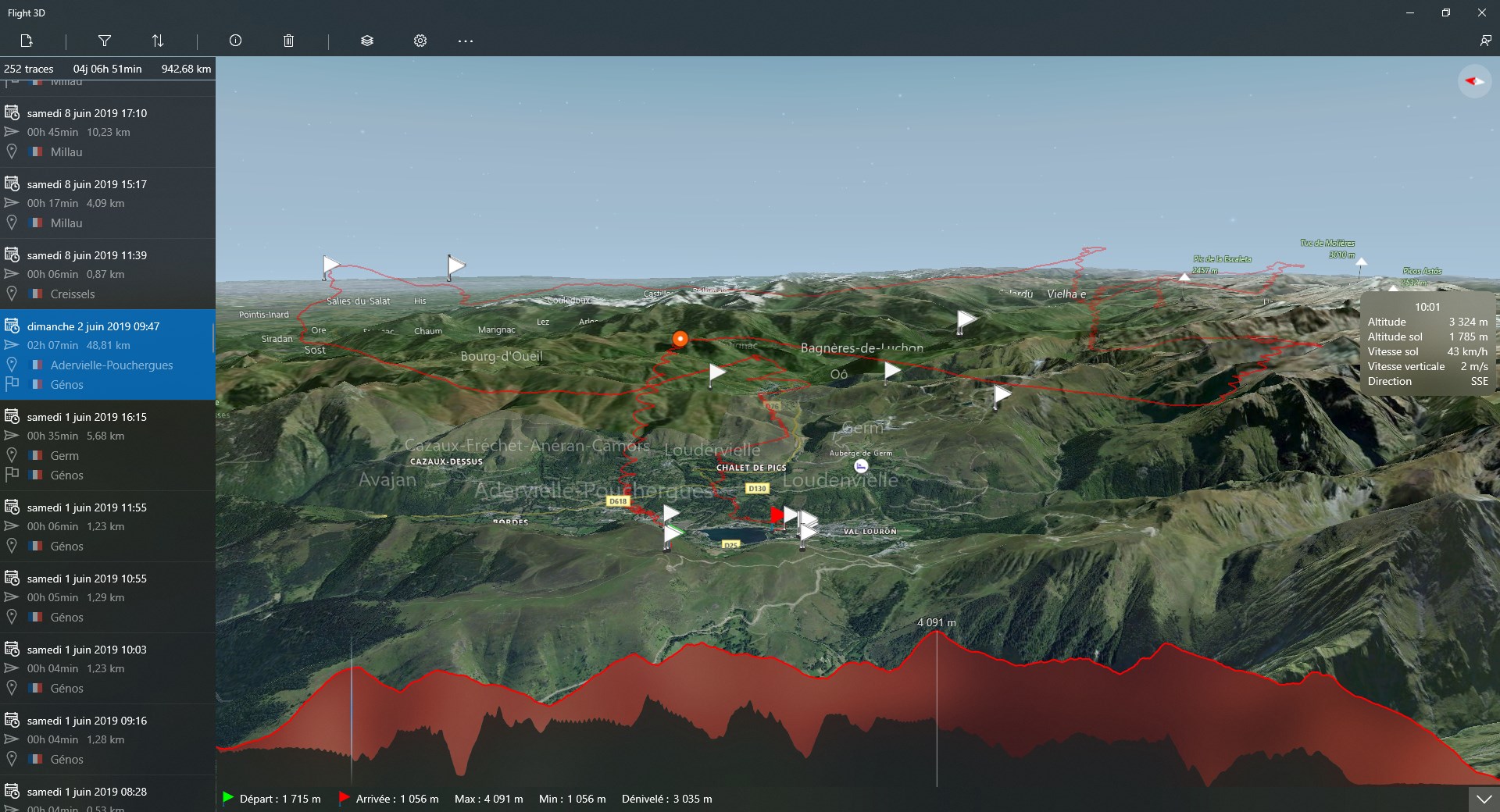This screenshot has height=812, width=1500.
Task: Click the red arrival flag on map
Action: pos(777,516)
